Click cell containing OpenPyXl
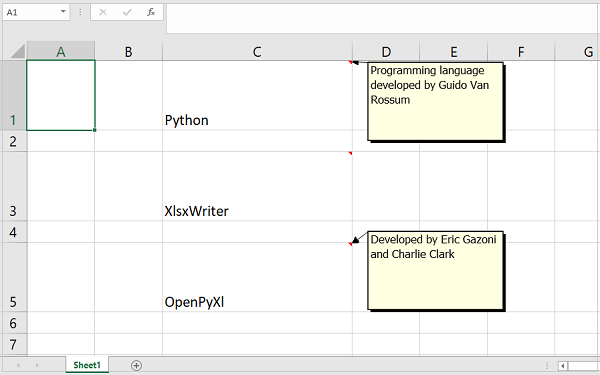Image resolution: width=600 pixels, height=375 pixels. 257,277
